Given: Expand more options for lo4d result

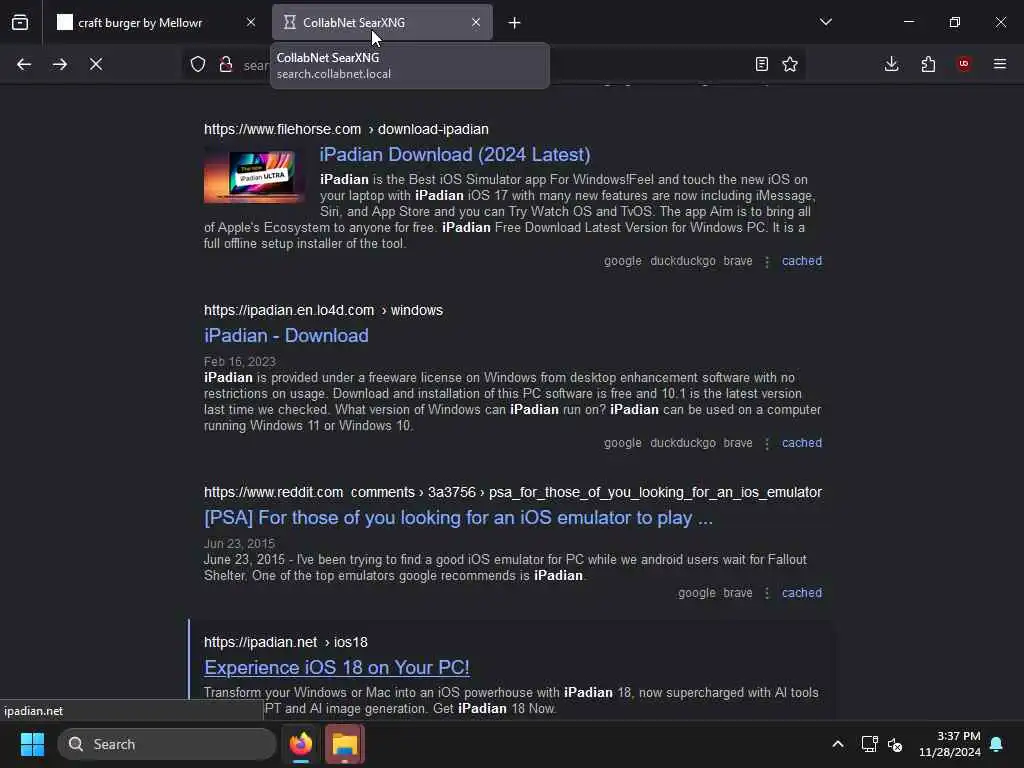Looking at the screenshot, I should click(767, 443).
